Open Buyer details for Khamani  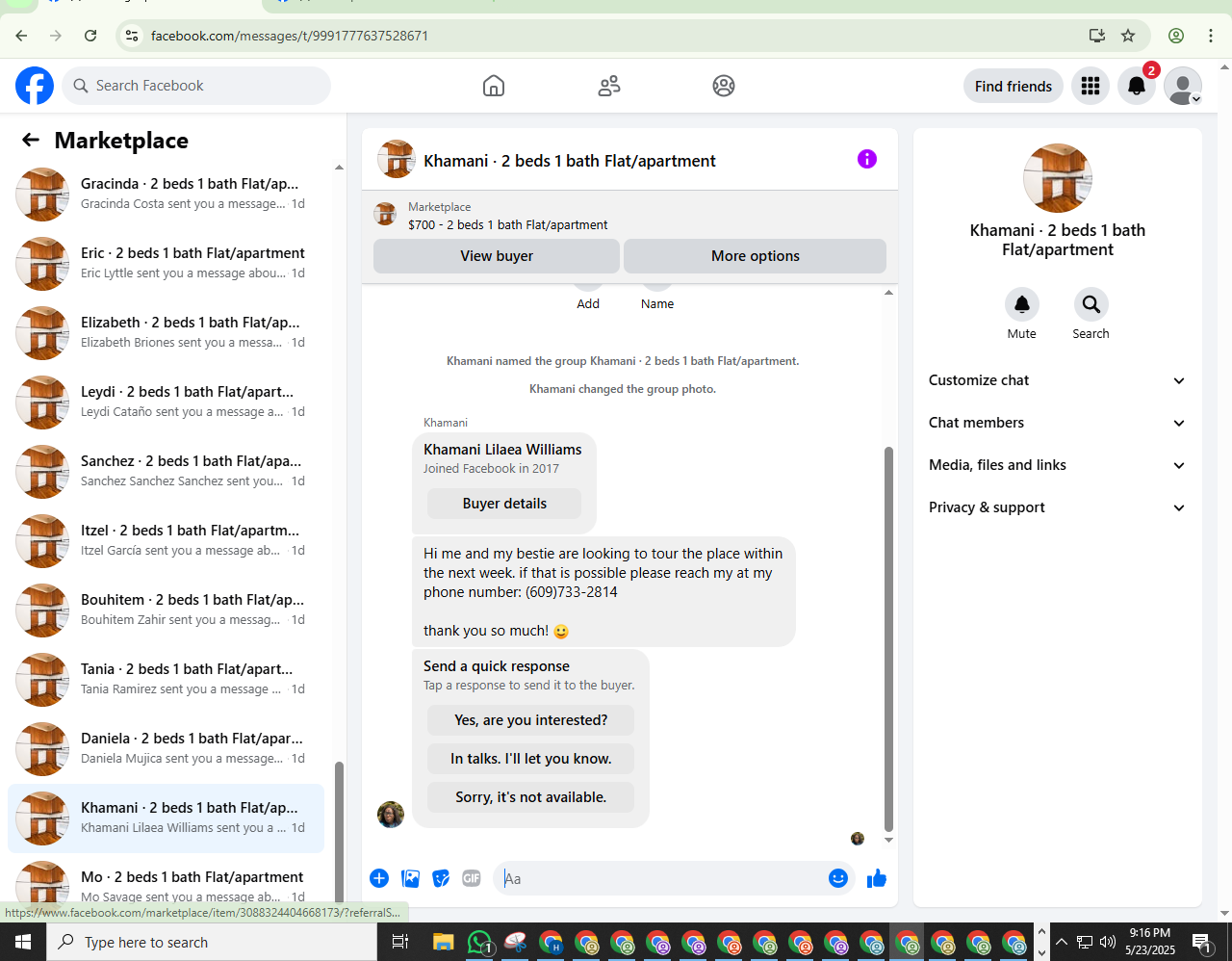click(x=504, y=504)
